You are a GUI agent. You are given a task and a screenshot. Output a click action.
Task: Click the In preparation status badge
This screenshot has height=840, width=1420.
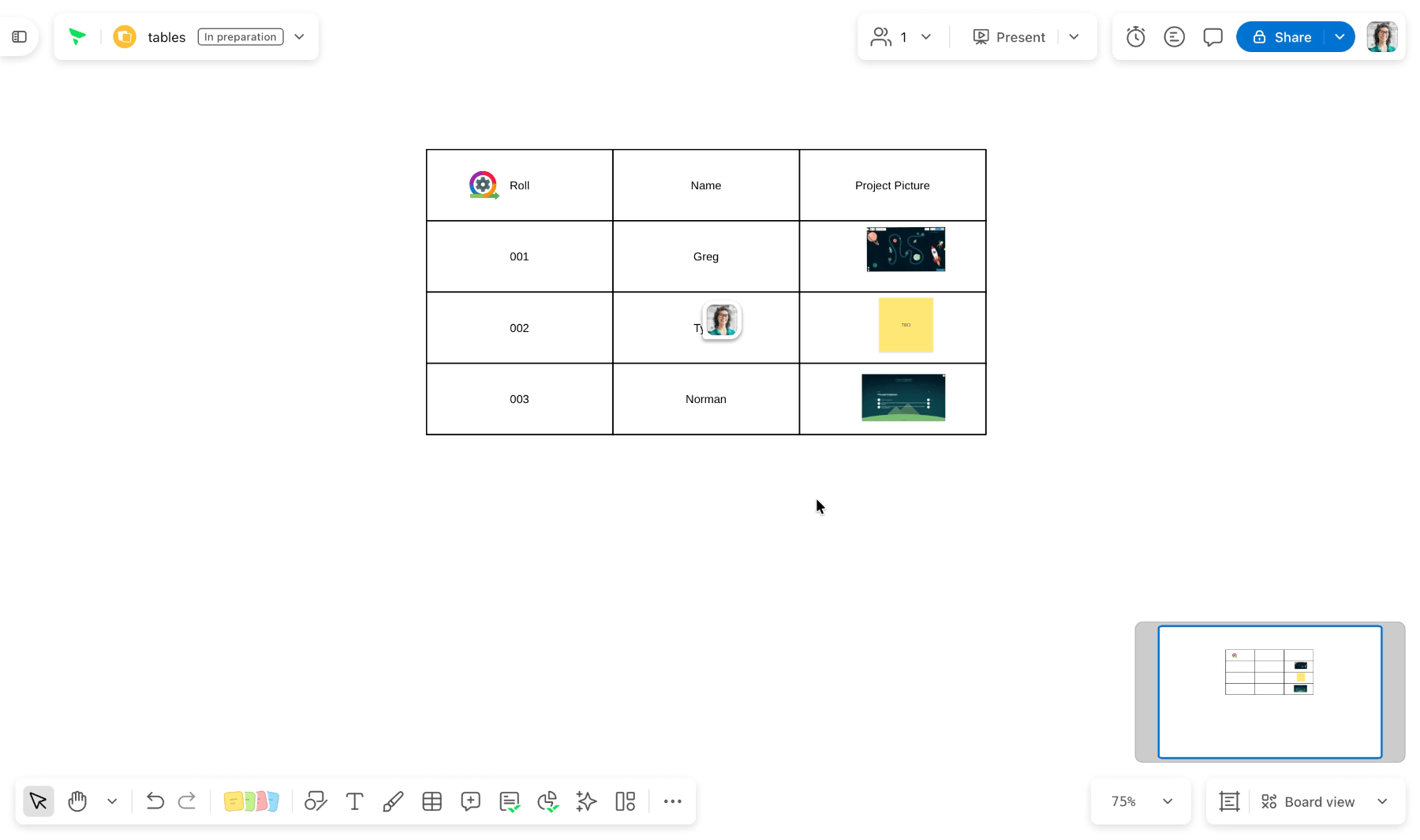click(241, 37)
